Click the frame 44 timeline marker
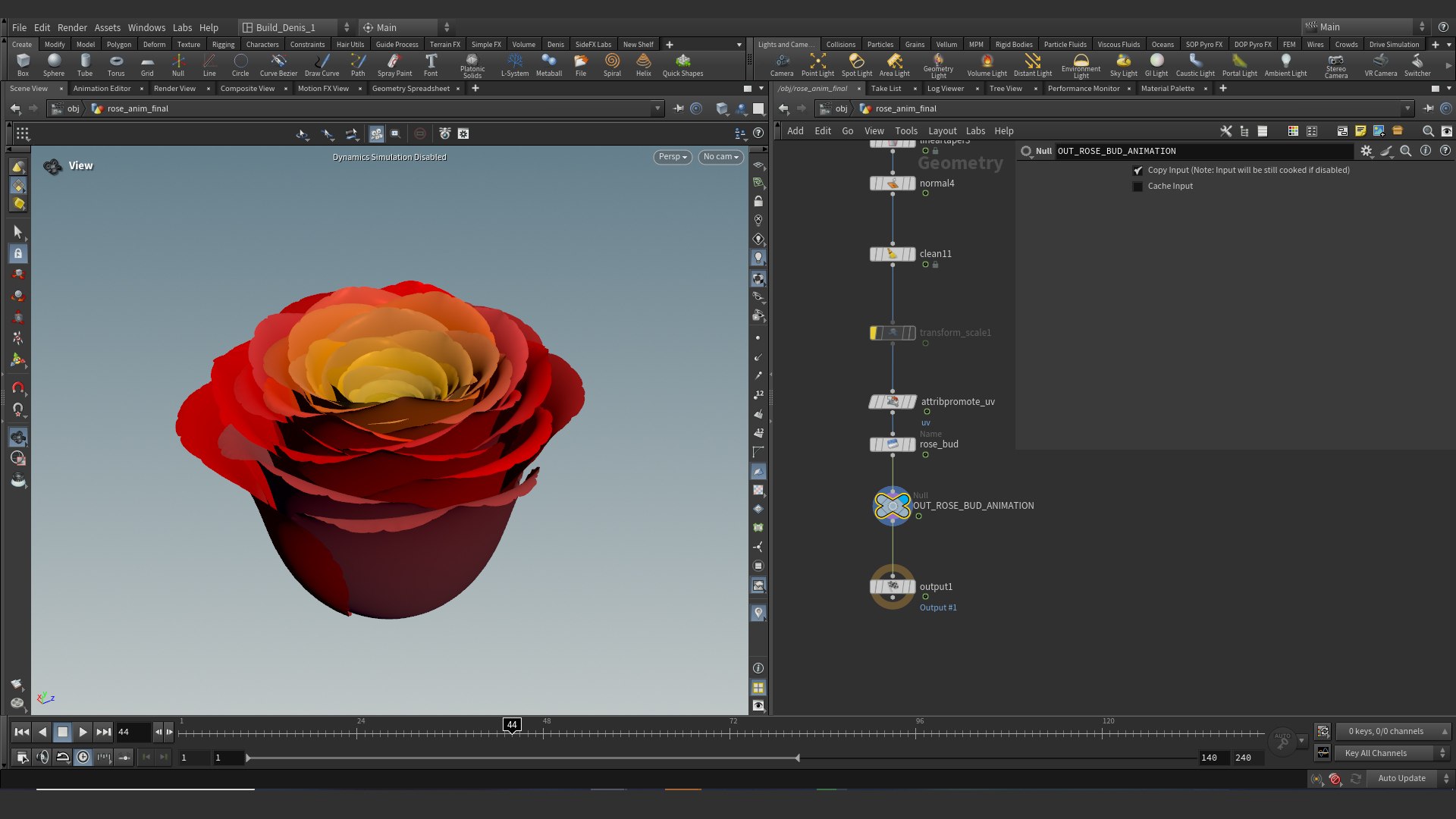The width and height of the screenshot is (1456, 819). (x=512, y=725)
